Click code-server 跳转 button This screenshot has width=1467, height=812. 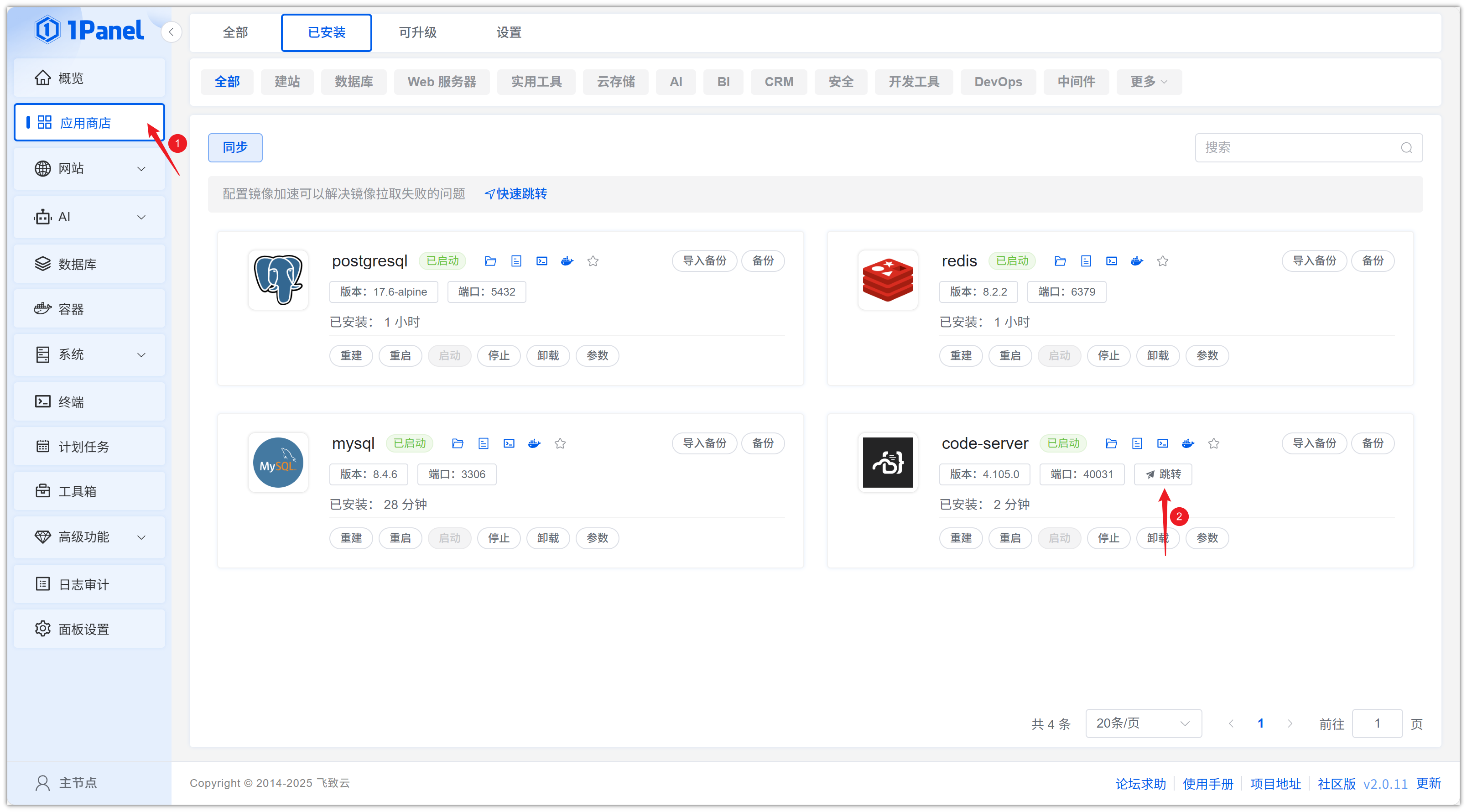1162,474
